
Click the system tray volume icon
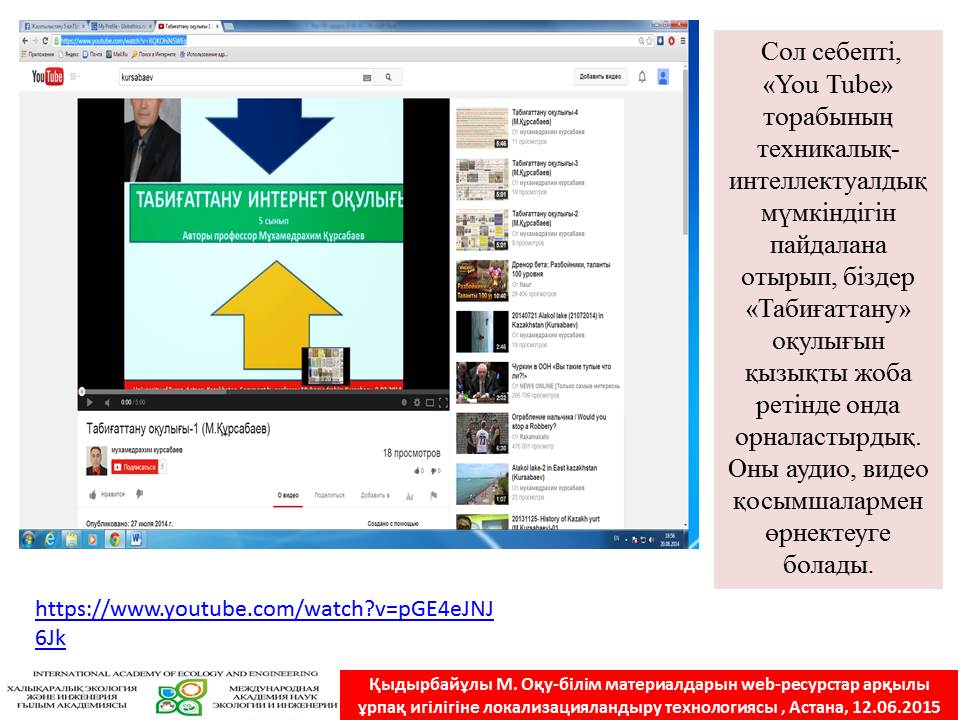point(651,540)
